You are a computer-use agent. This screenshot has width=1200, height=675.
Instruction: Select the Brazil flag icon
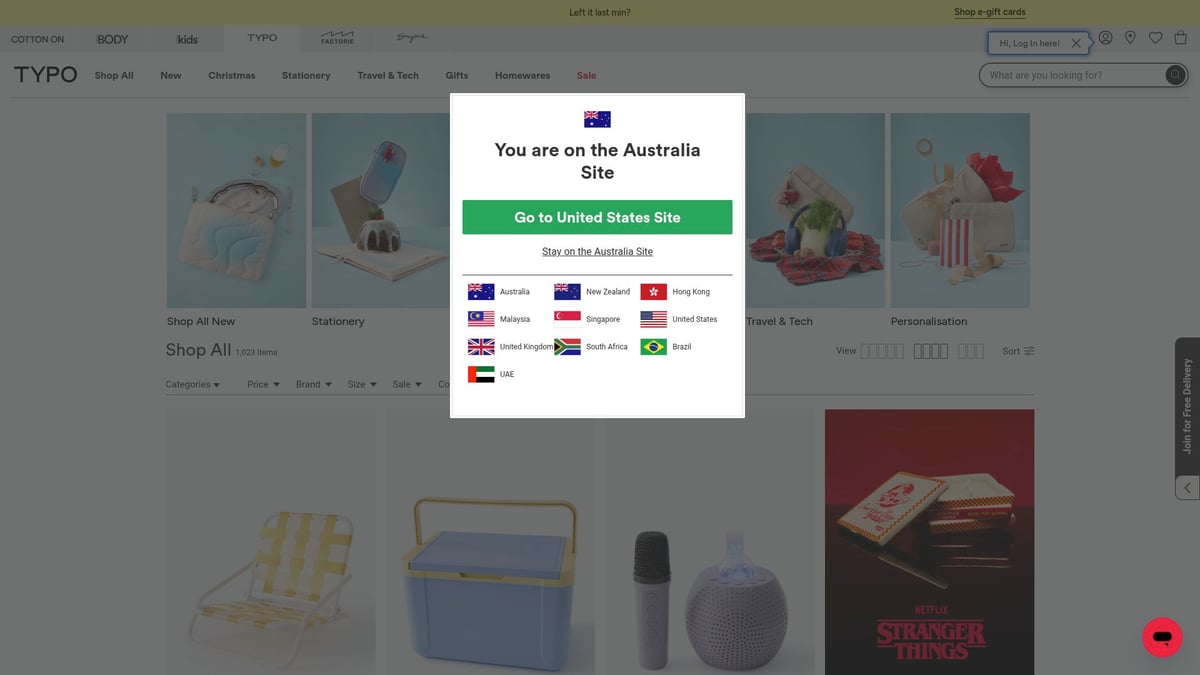point(653,347)
